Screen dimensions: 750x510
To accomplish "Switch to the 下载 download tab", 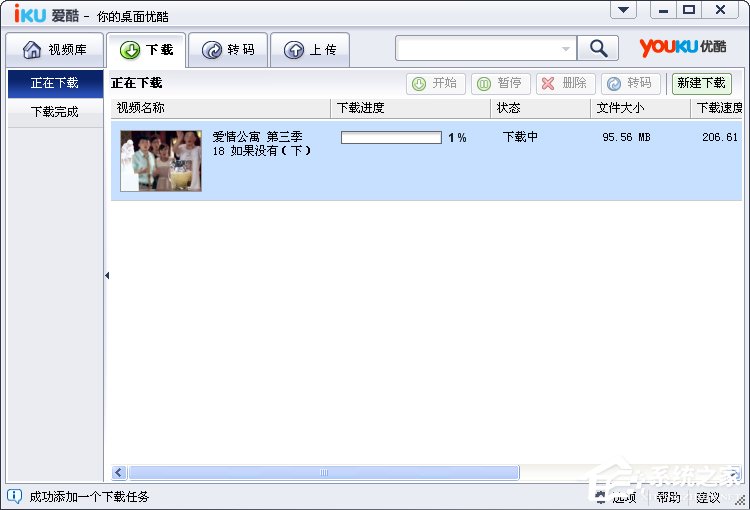I will (x=146, y=50).
